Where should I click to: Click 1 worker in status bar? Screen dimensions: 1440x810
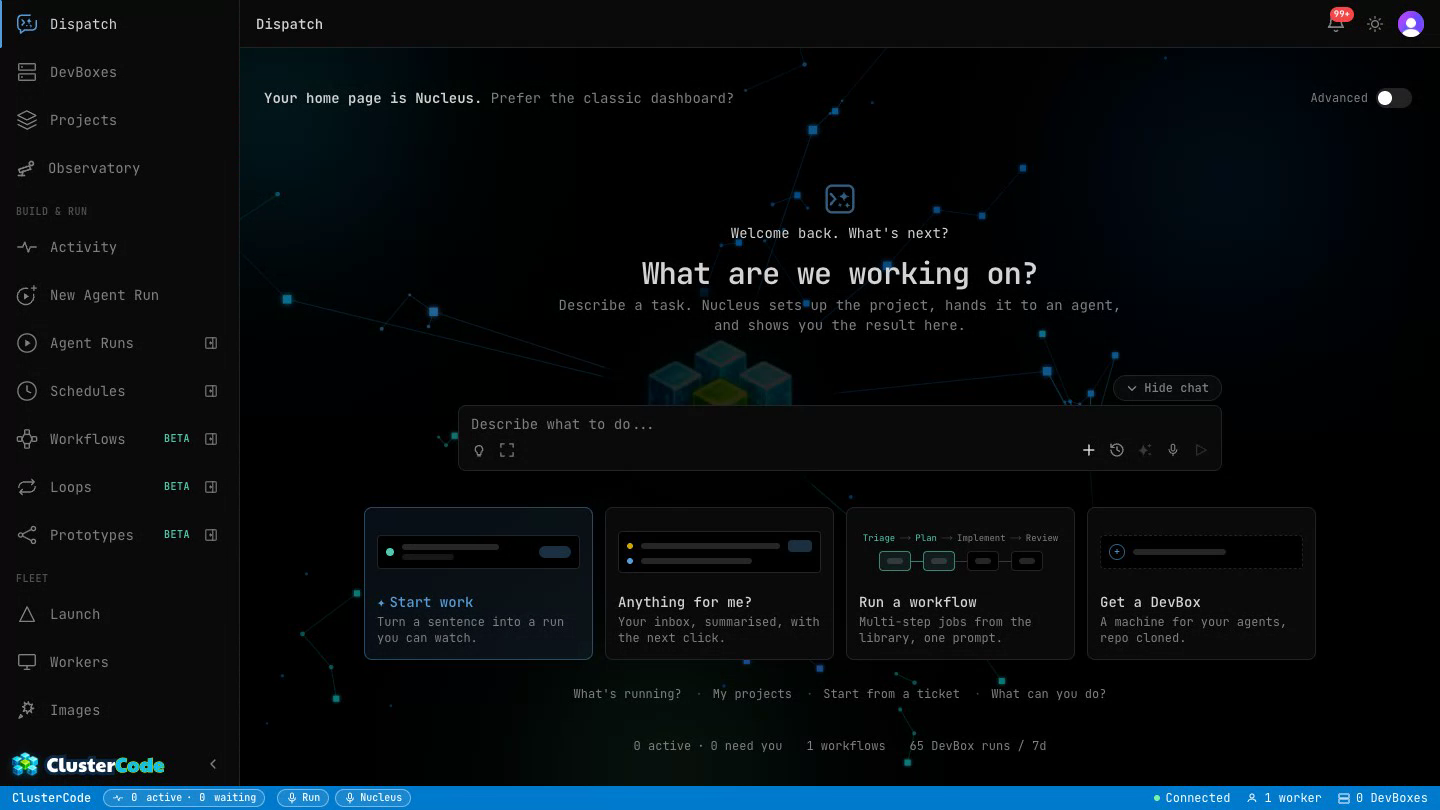tap(1284, 798)
